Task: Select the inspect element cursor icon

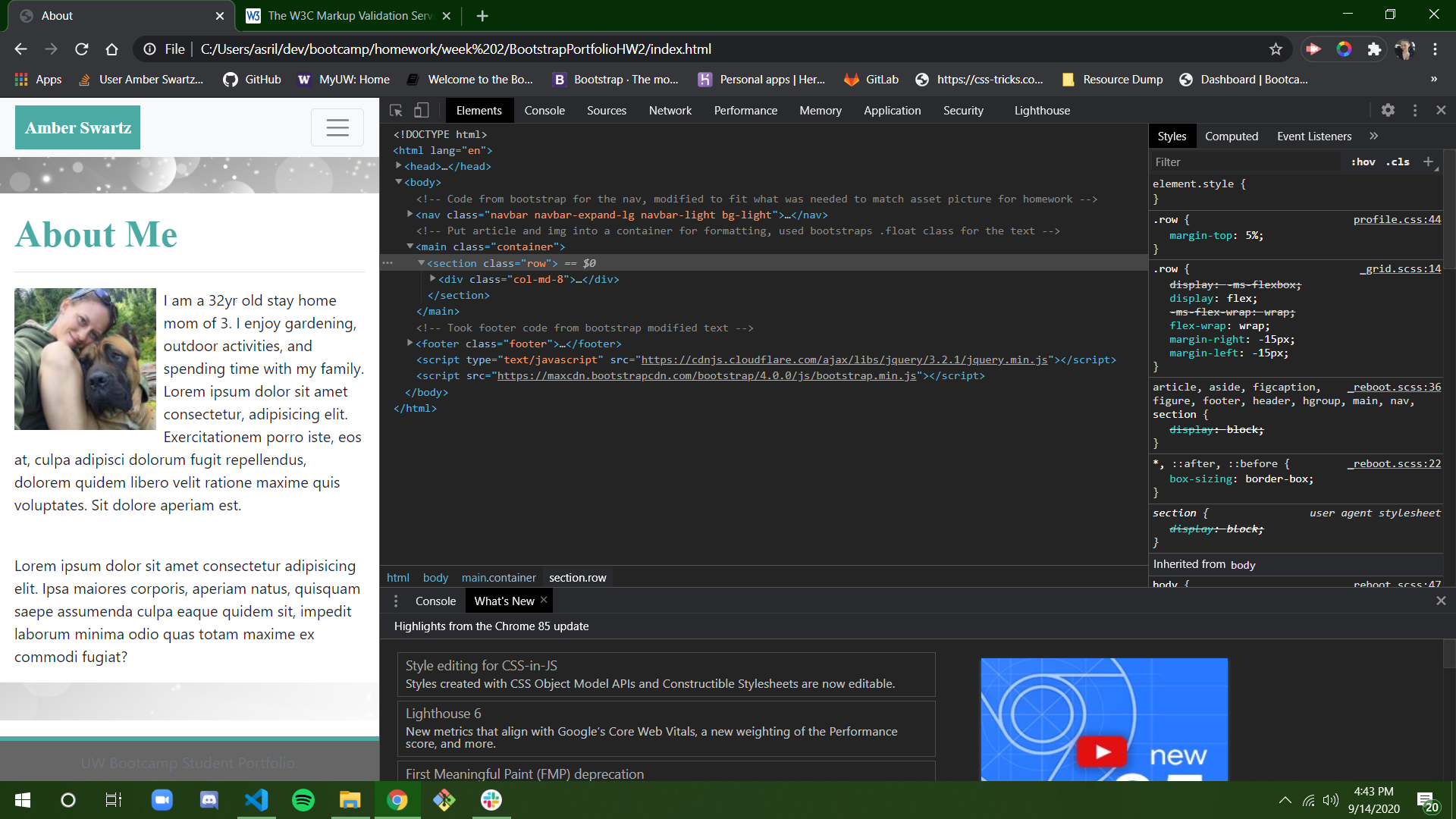Action: coord(395,110)
